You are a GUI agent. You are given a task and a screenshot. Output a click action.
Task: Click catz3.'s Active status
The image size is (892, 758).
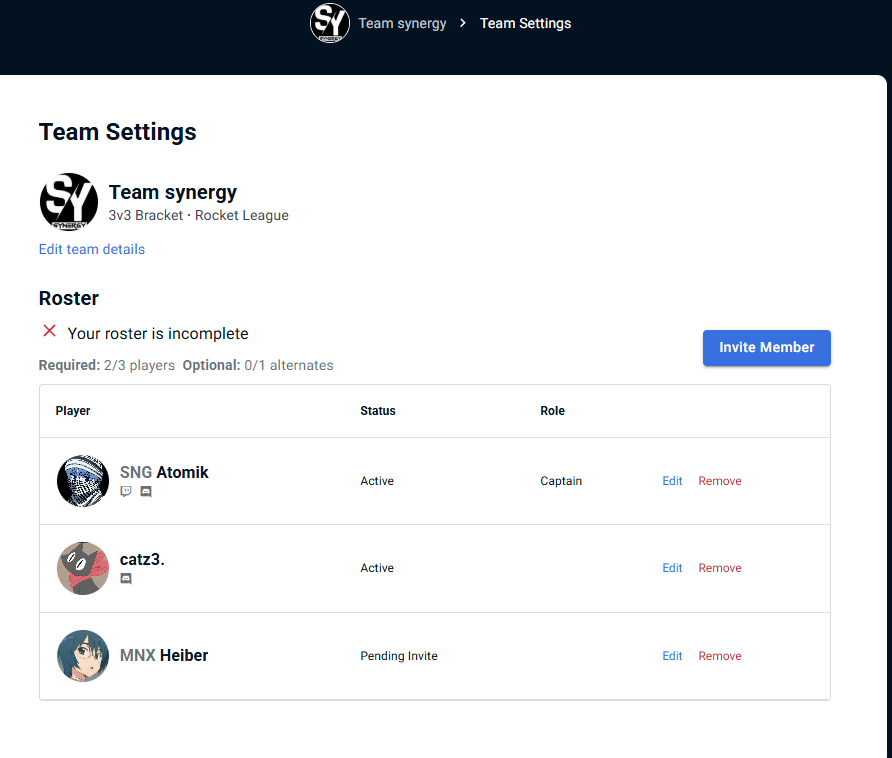click(377, 568)
